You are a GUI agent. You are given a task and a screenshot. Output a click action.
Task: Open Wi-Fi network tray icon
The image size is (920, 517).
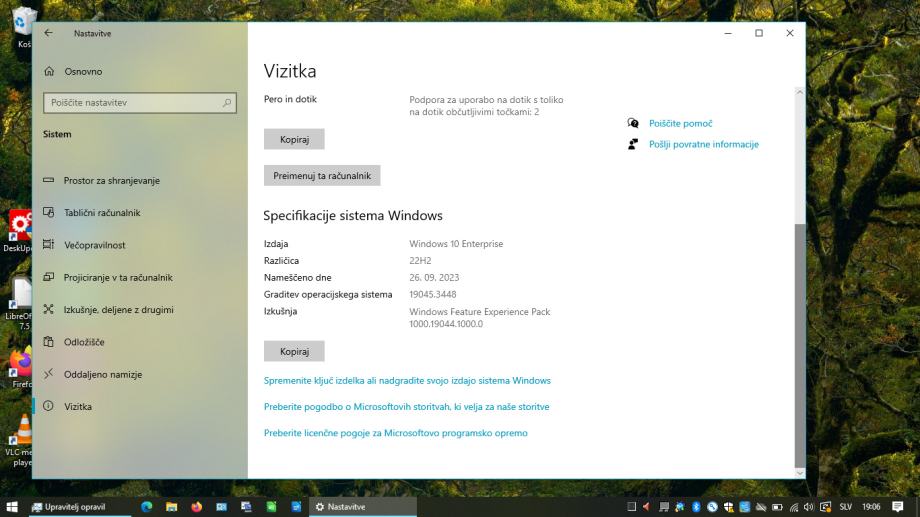click(794, 506)
